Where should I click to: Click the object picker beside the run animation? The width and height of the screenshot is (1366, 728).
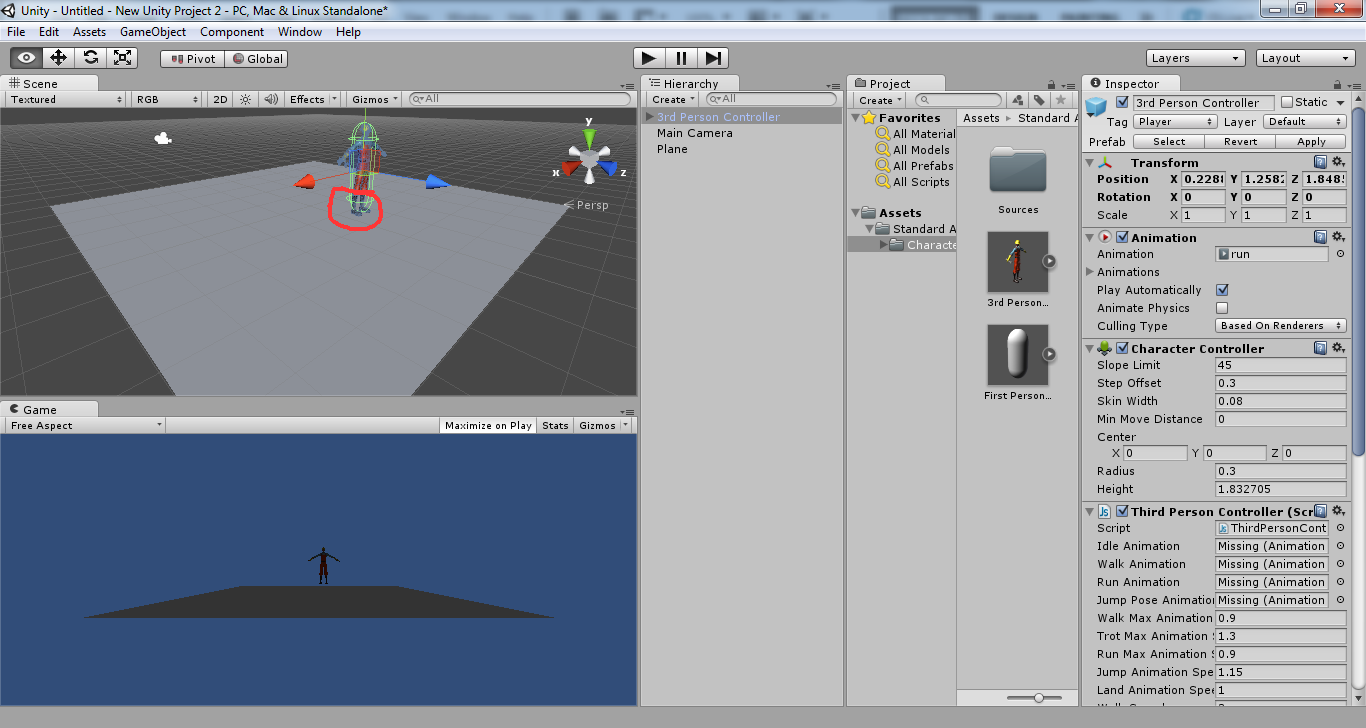tap(1339, 254)
